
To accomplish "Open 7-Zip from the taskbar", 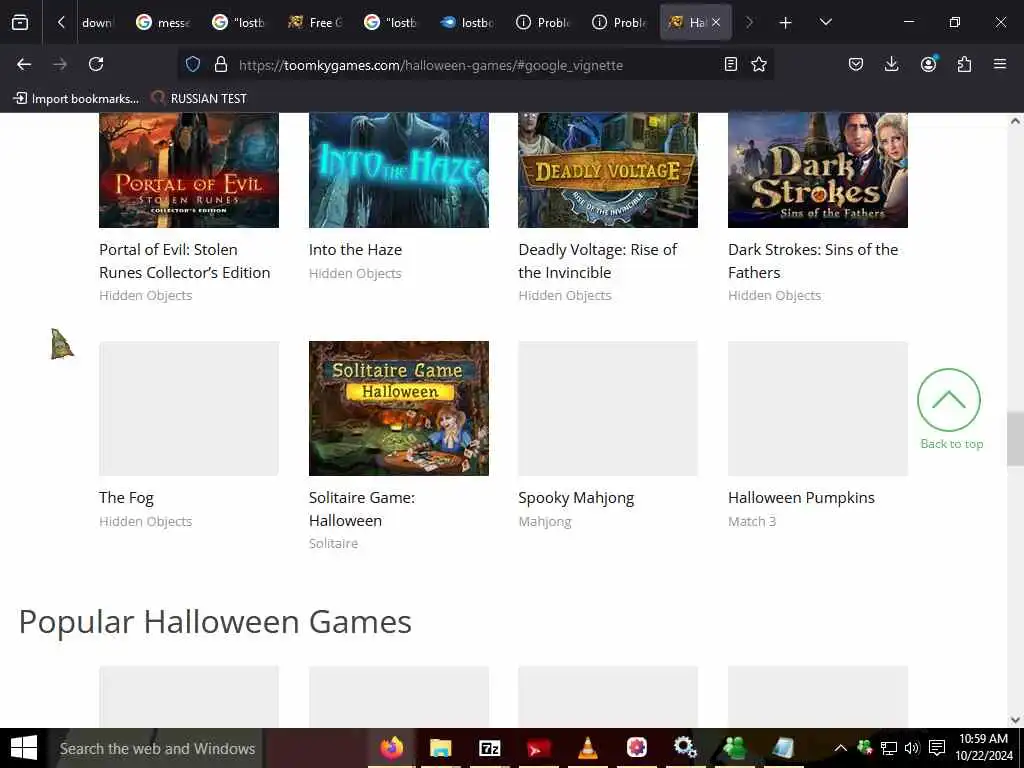I will pyautogui.click(x=490, y=748).
